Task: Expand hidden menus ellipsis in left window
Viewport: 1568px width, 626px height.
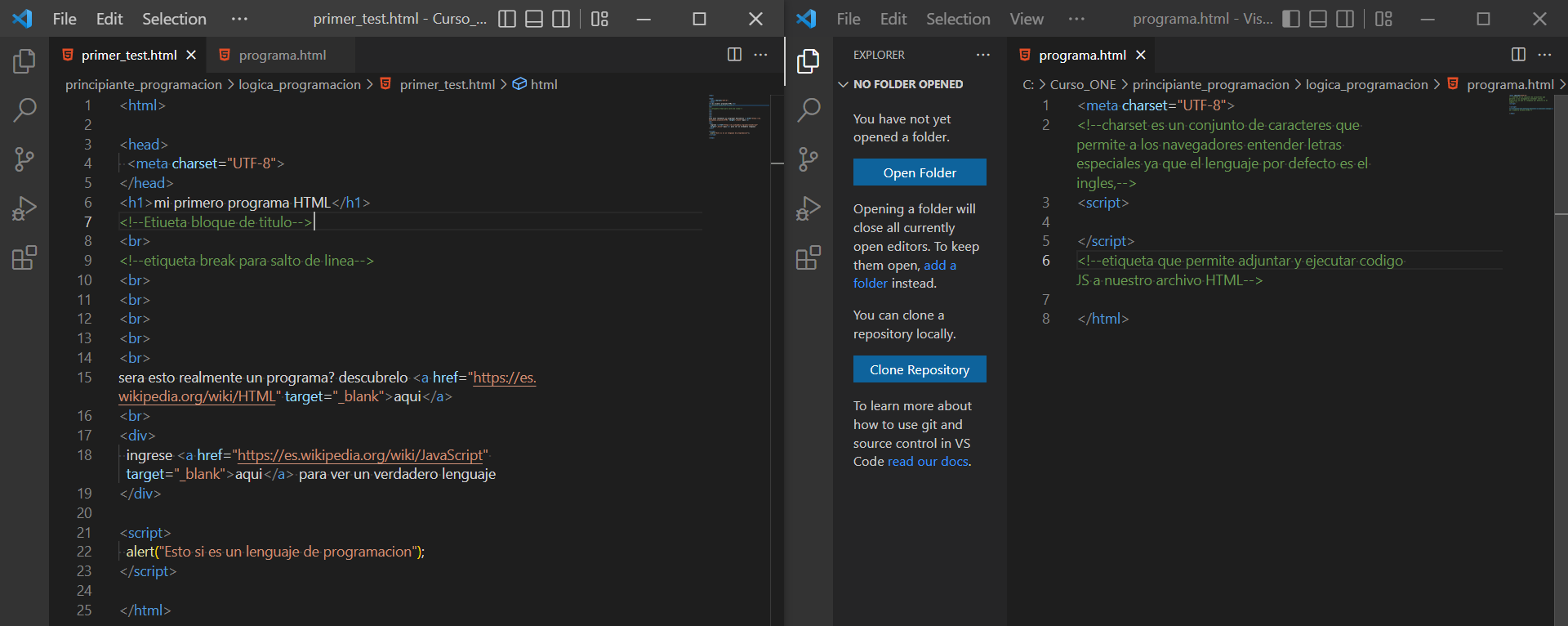Action: coord(239,19)
